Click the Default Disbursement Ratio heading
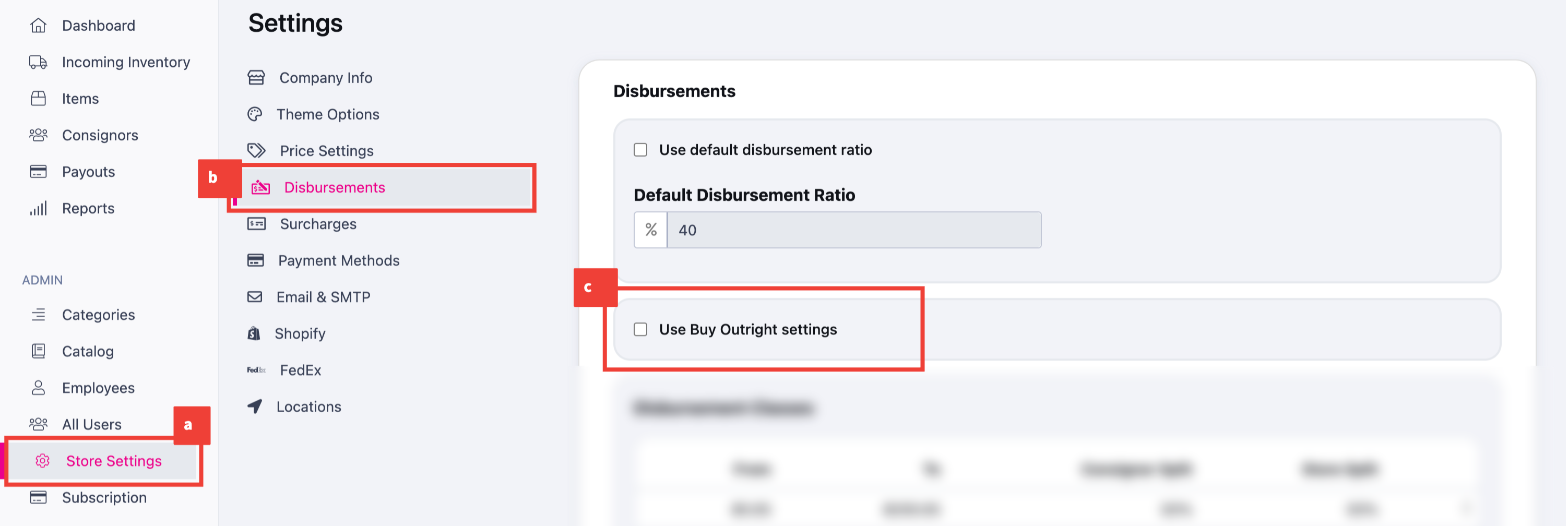The height and width of the screenshot is (526, 1568). [744, 195]
